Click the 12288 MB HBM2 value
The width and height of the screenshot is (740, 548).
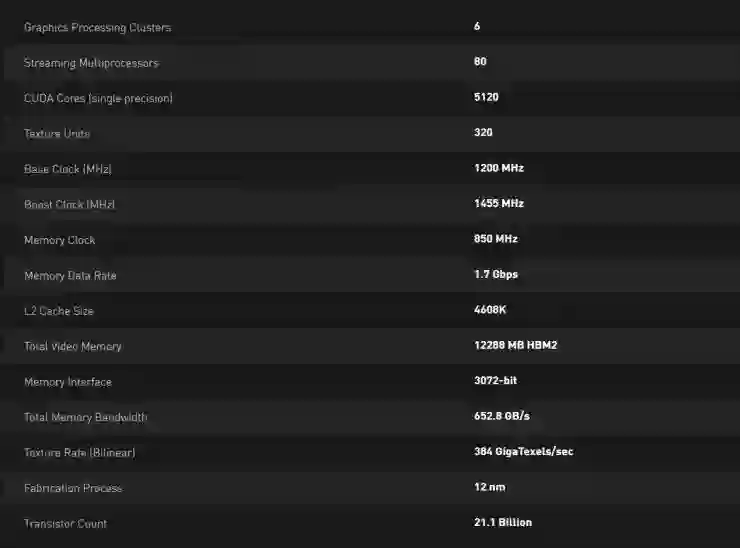(x=515, y=345)
